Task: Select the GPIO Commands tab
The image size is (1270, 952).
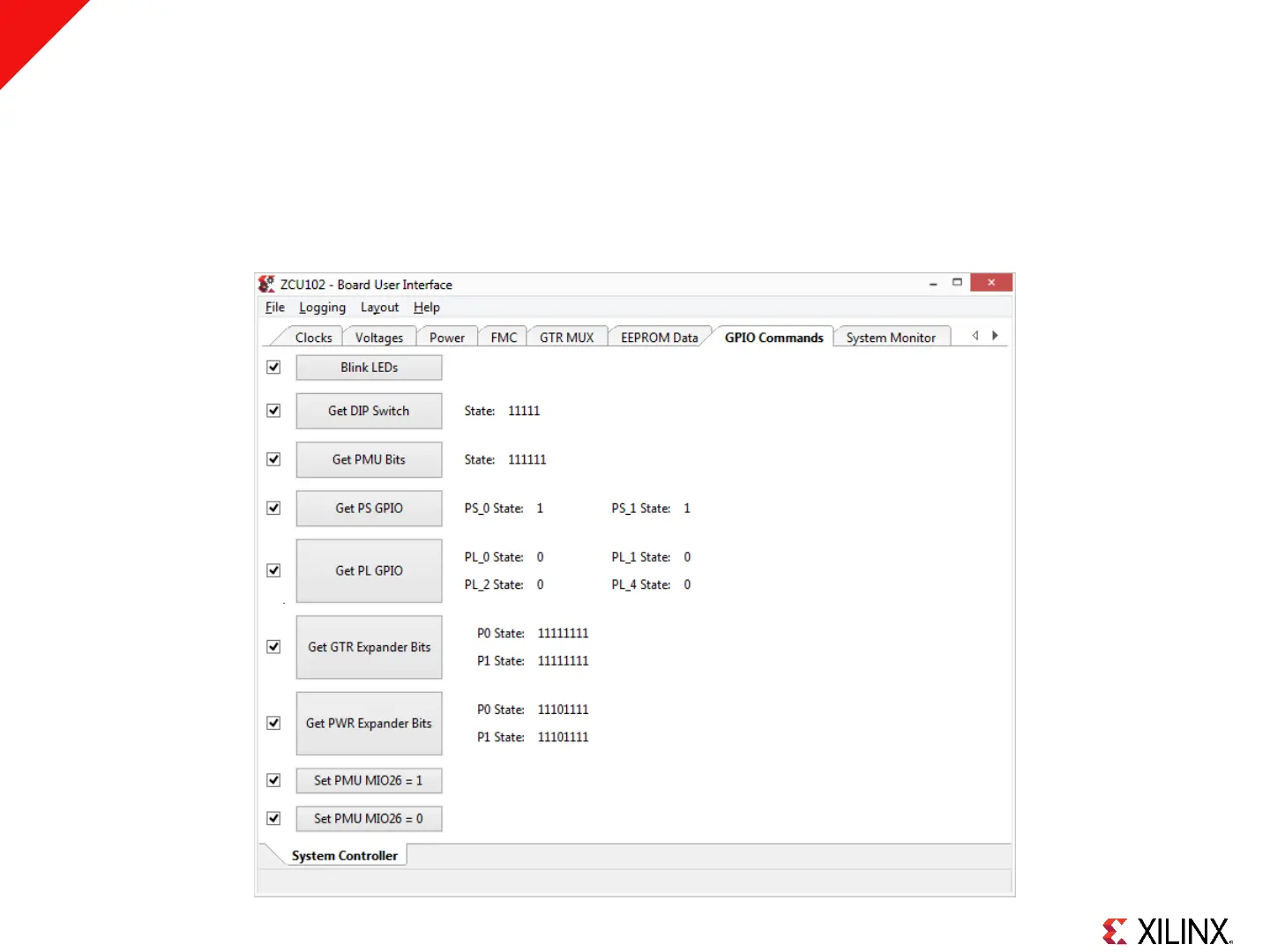Action: [x=773, y=337]
